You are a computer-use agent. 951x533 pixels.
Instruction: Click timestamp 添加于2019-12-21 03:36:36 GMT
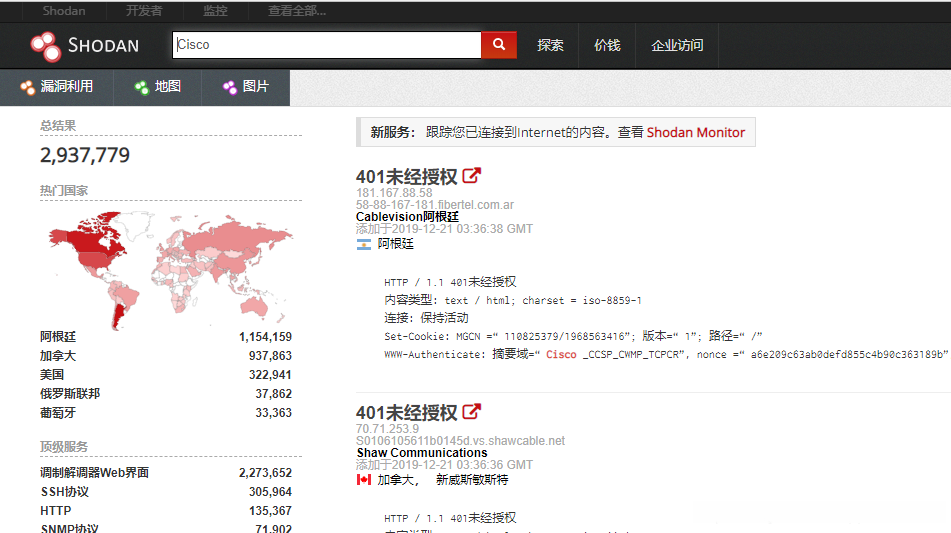point(444,464)
